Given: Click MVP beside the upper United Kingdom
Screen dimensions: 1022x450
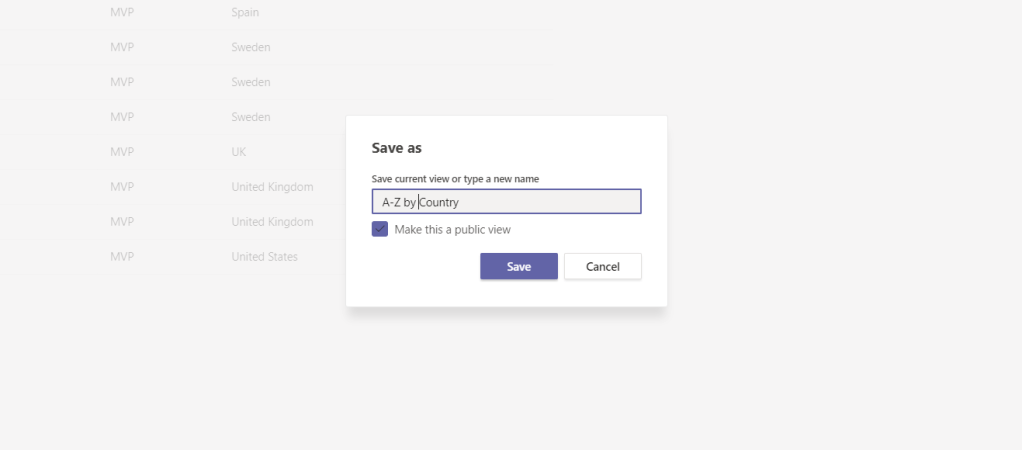Looking at the screenshot, I should (122, 187).
